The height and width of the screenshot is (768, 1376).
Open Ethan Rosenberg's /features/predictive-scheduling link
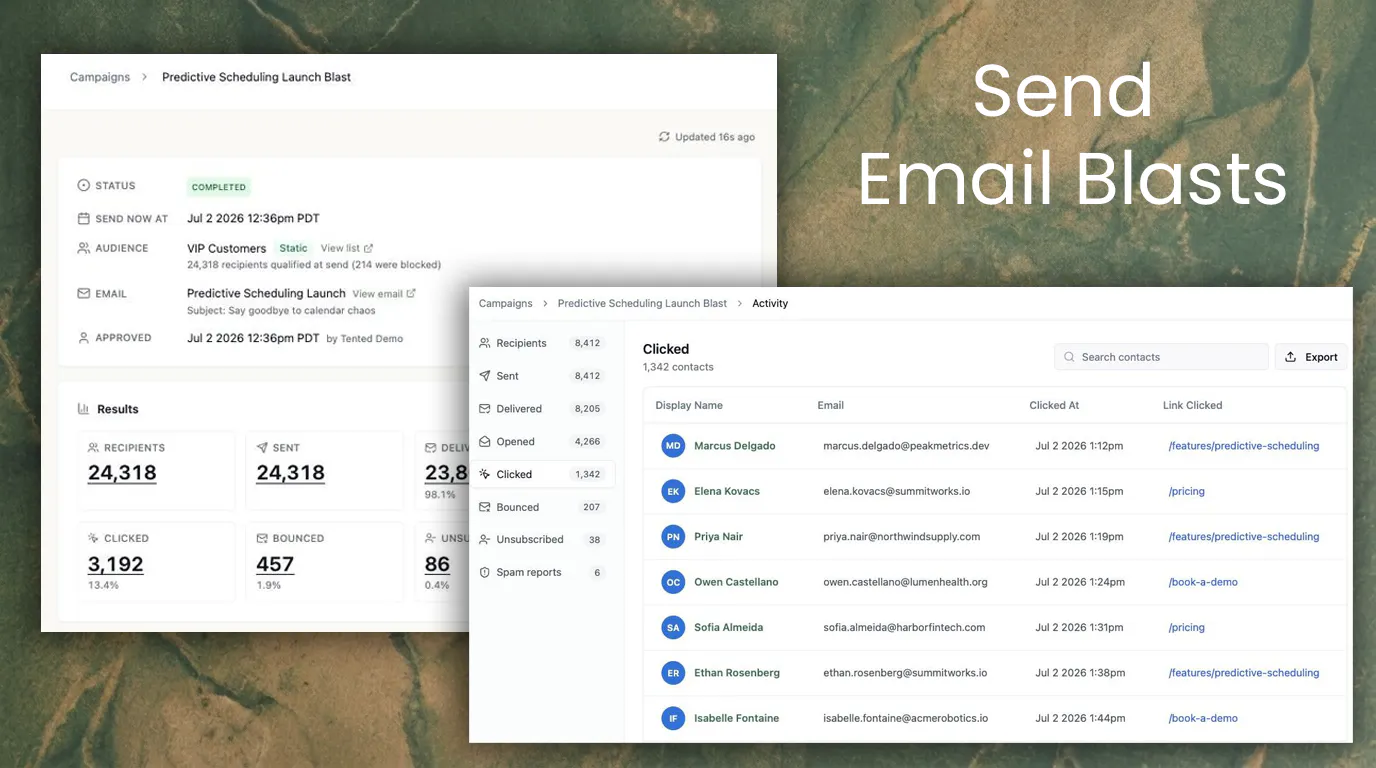click(x=1244, y=673)
